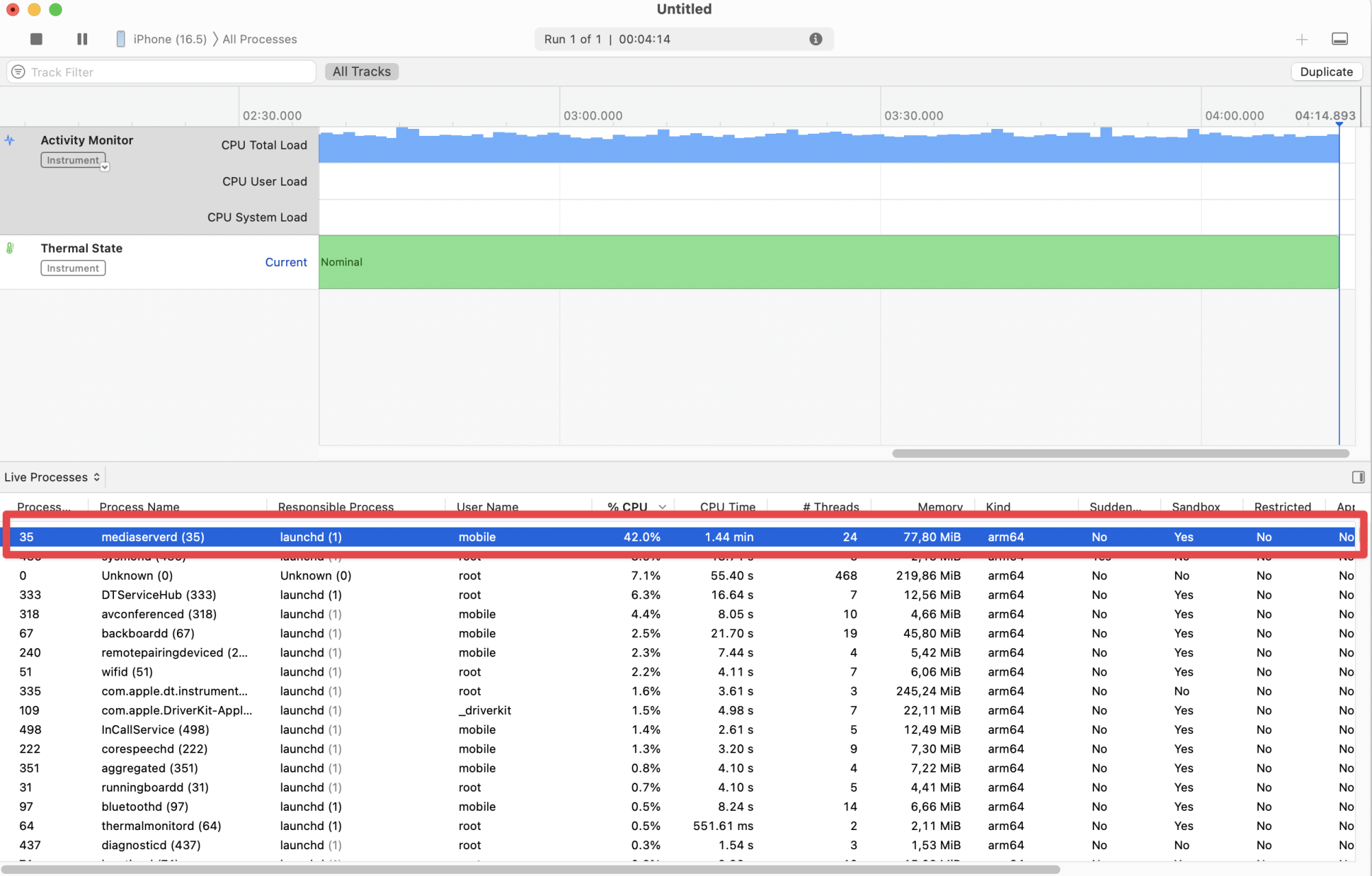Toggle the bottom detail pane icon
The width and height of the screenshot is (1372, 876).
pos(1339,39)
